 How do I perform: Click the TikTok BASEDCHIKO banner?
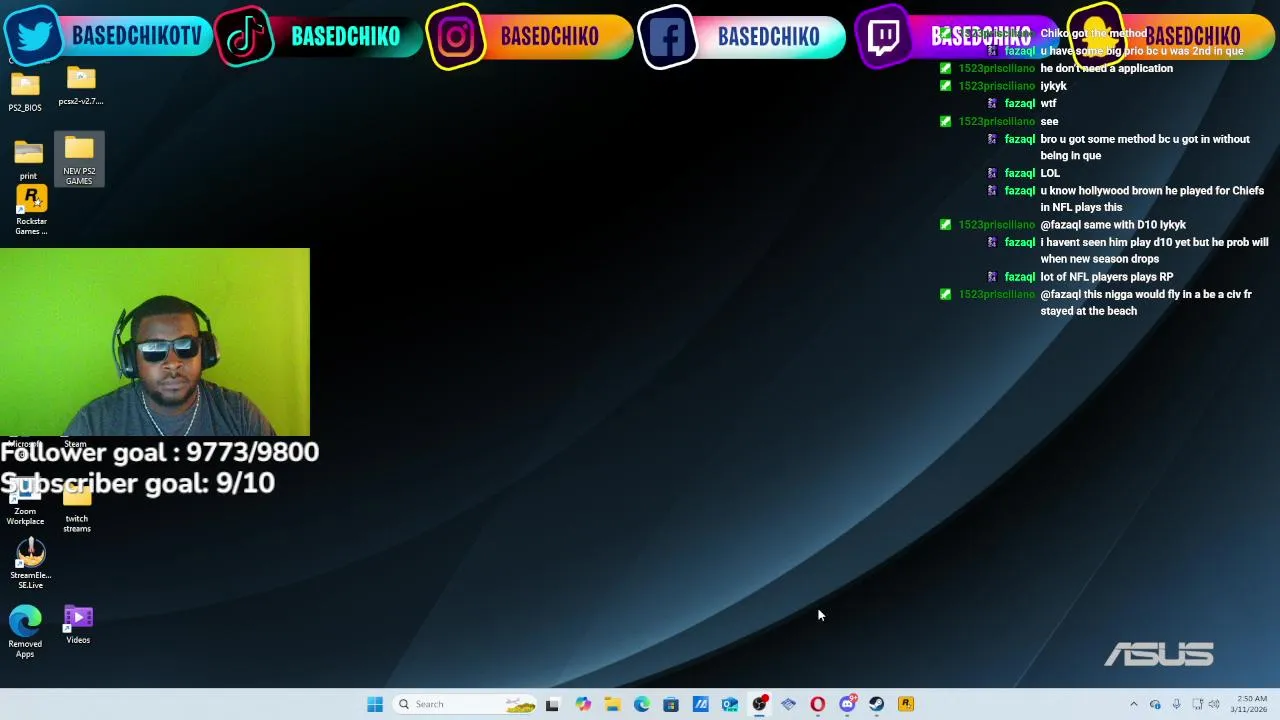point(320,37)
